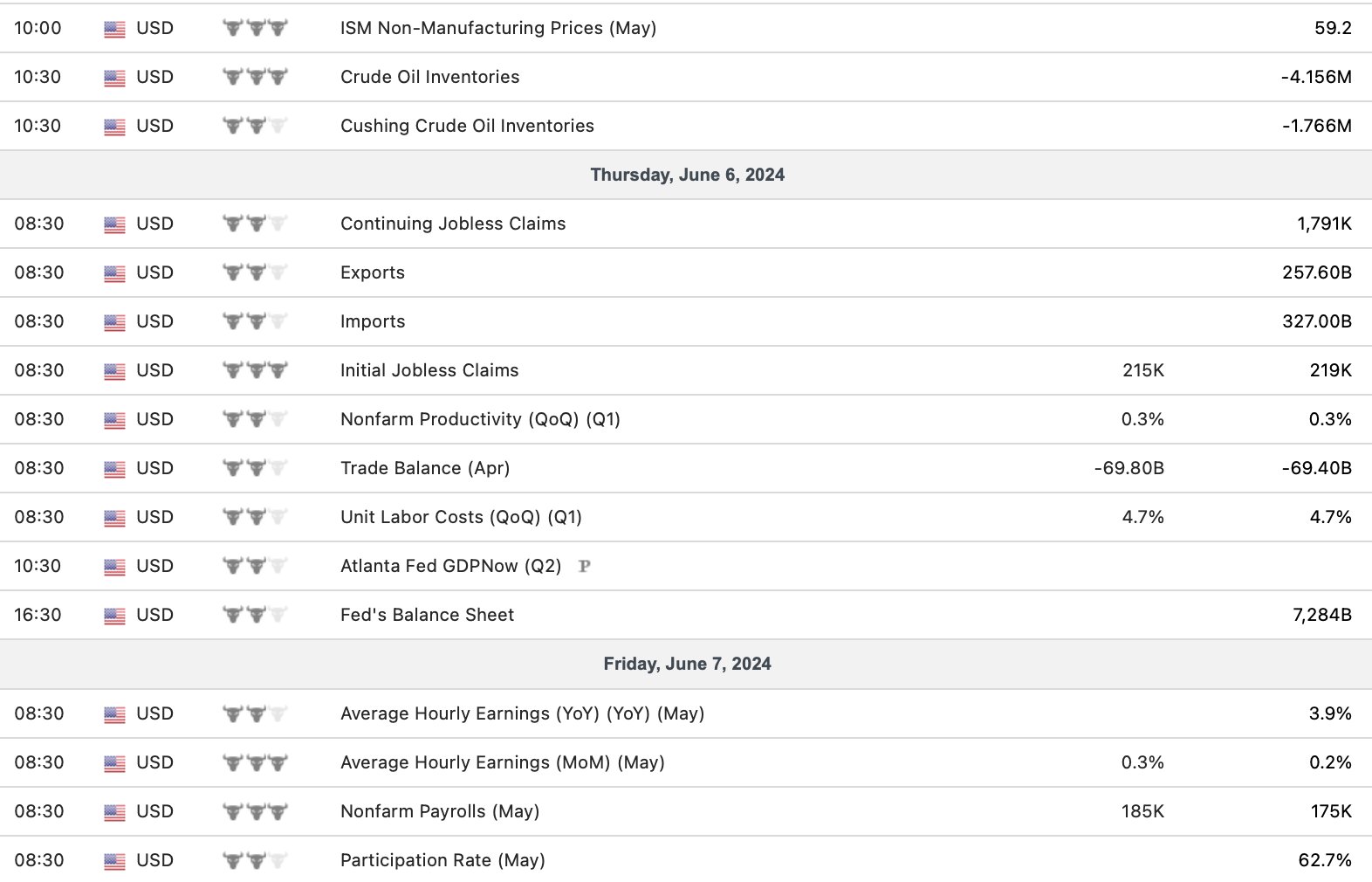Click the US flag on Trade Balance (Apr) row
Screen dimensions: 1372x882
pos(114,469)
